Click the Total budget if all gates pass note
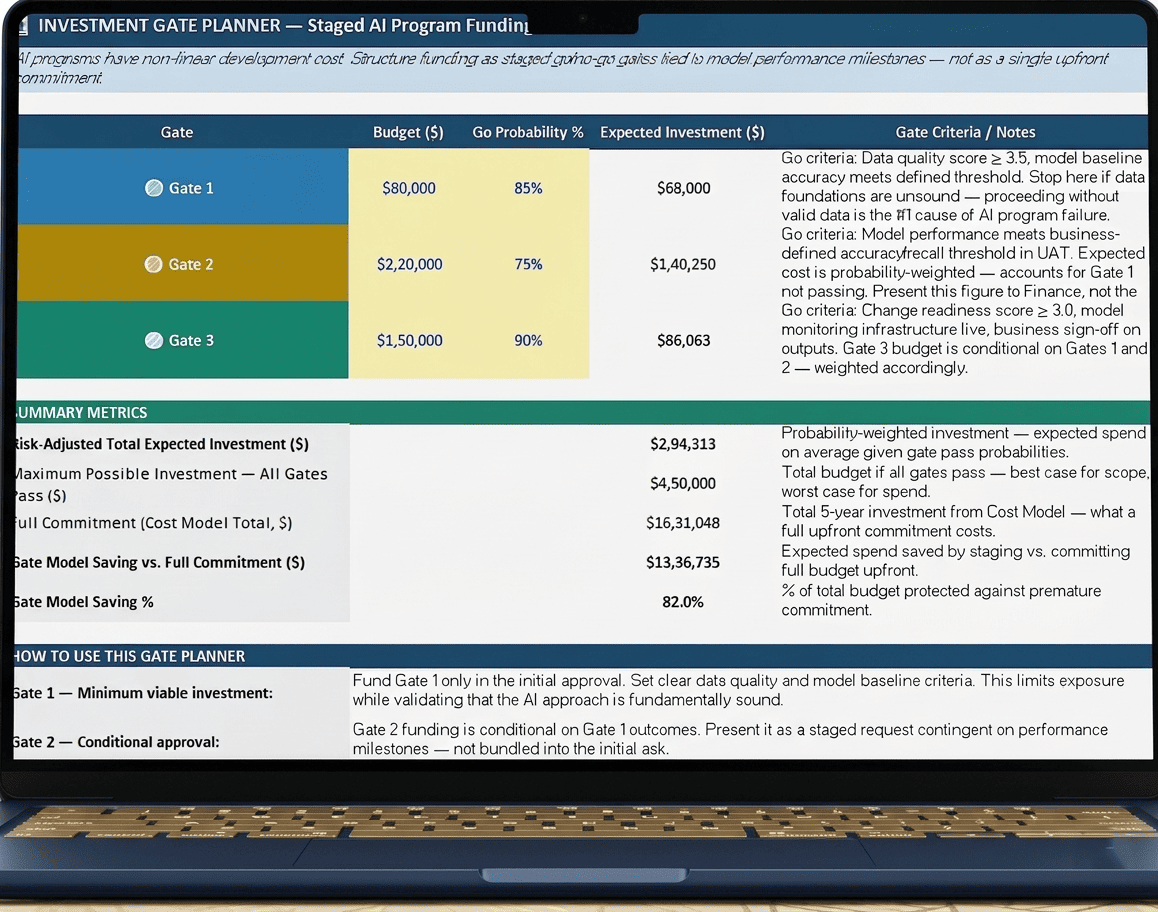1158x912 pixels. [965, 482]
